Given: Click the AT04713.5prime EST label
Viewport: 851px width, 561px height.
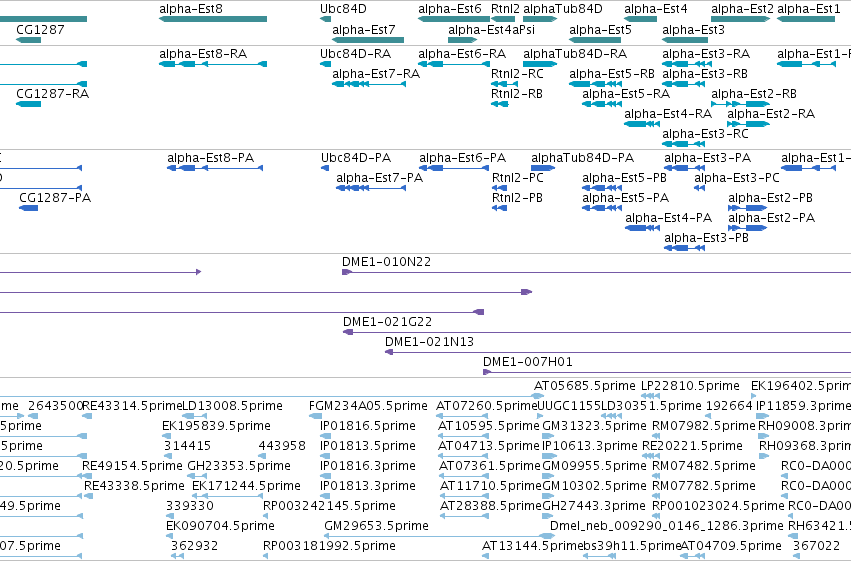Looking at the screenshot, I should (x=488, y=446).
